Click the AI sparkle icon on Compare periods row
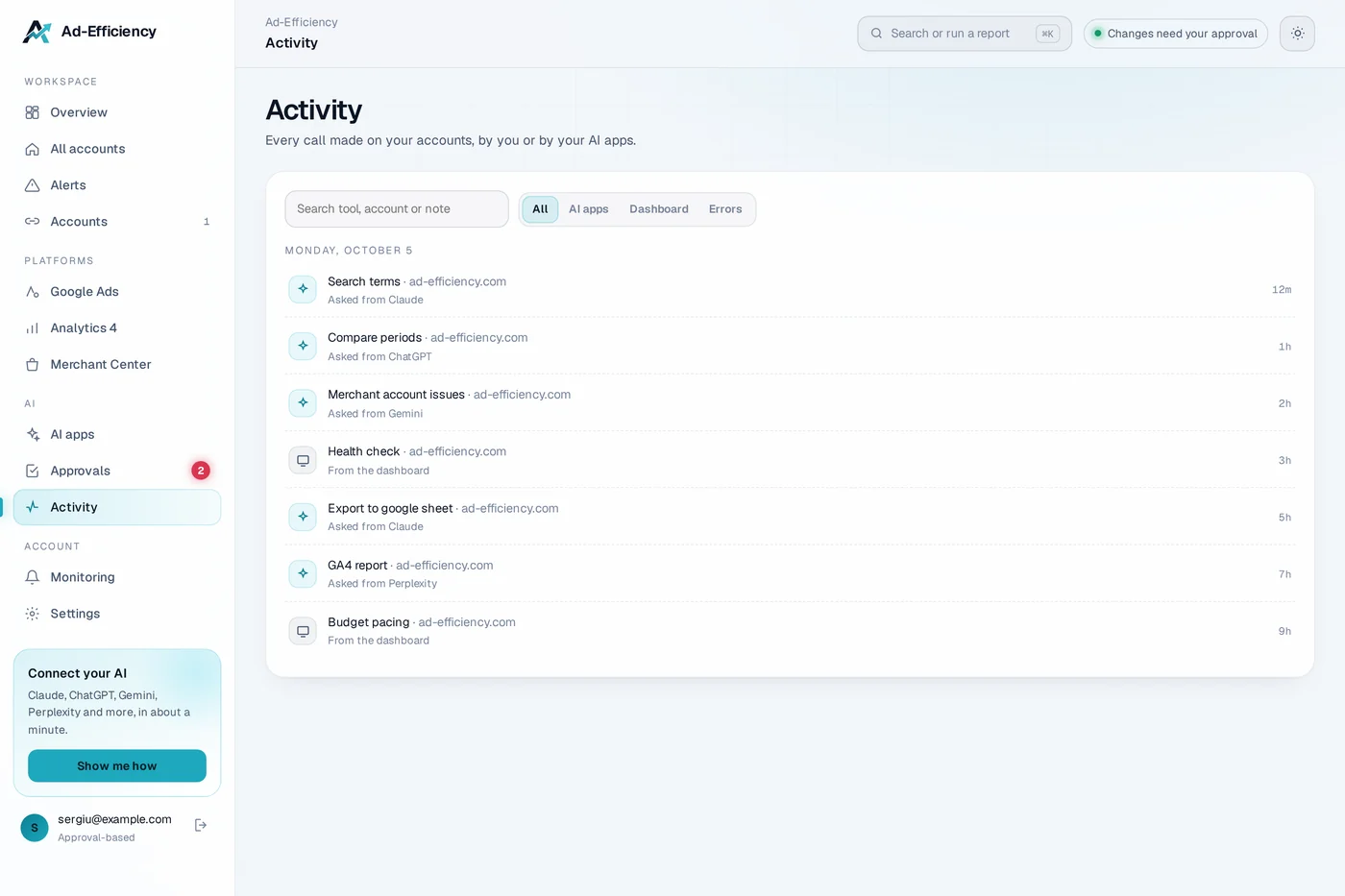The width and height of the screenshot is (1345, 896). pos(303,346)
